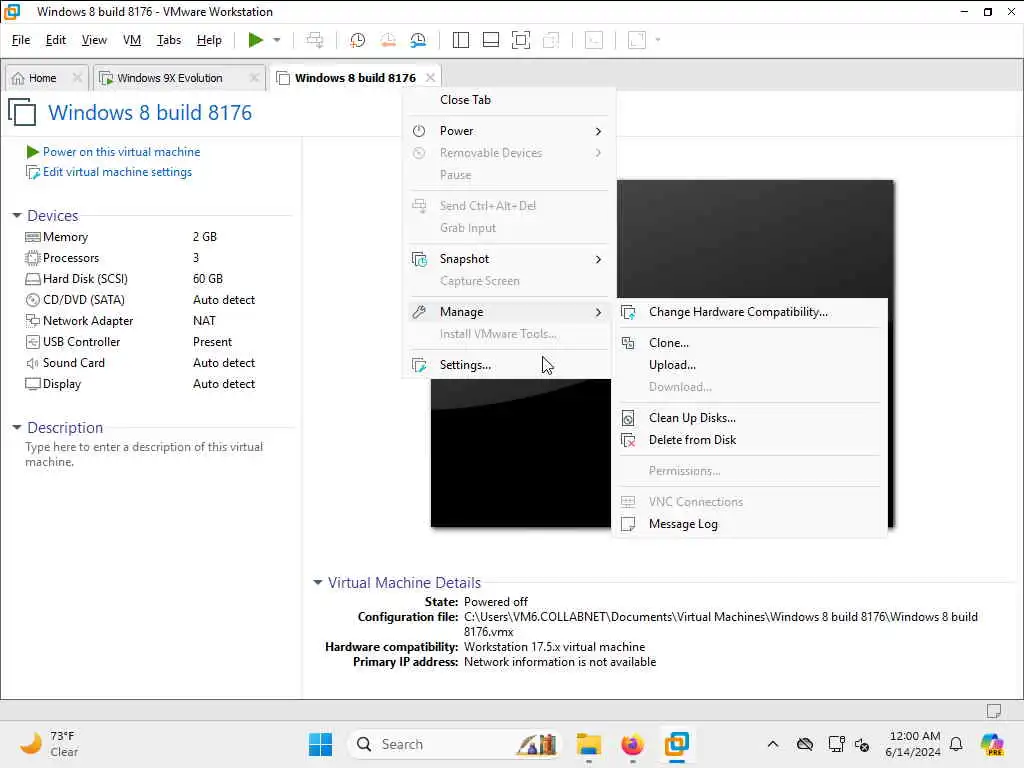
Task: Toggle the library sidebar view icon
Action: (x=460, y=40)
